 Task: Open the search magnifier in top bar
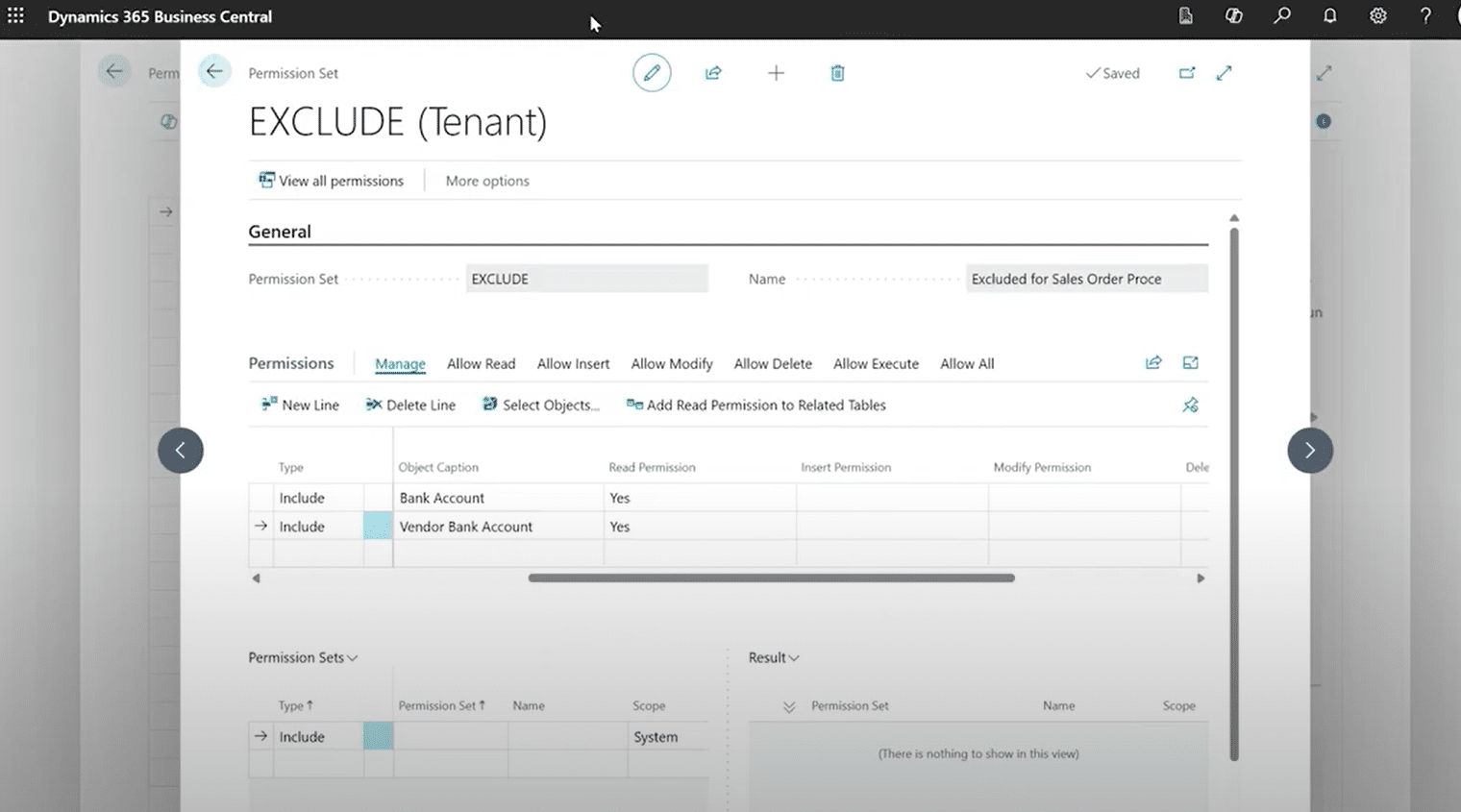pos(1282,16)
